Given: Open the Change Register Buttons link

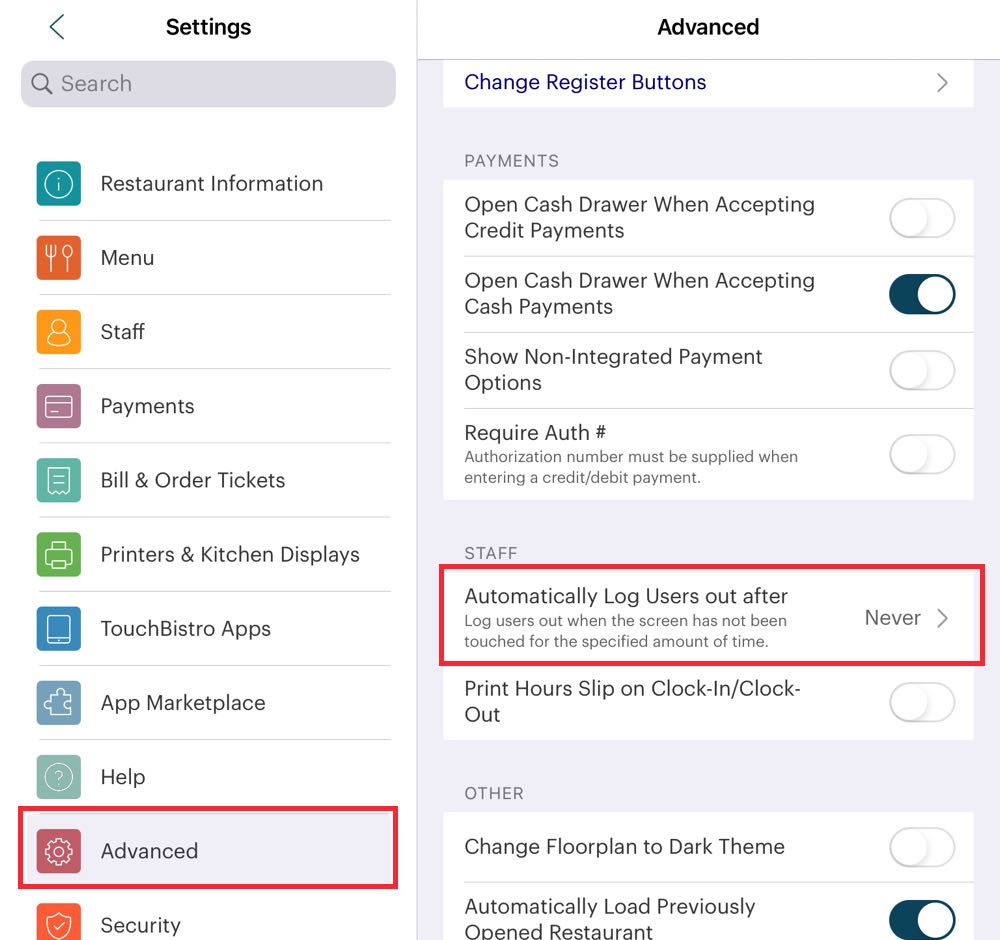Looking at the screenshot, I should point(585,82).
